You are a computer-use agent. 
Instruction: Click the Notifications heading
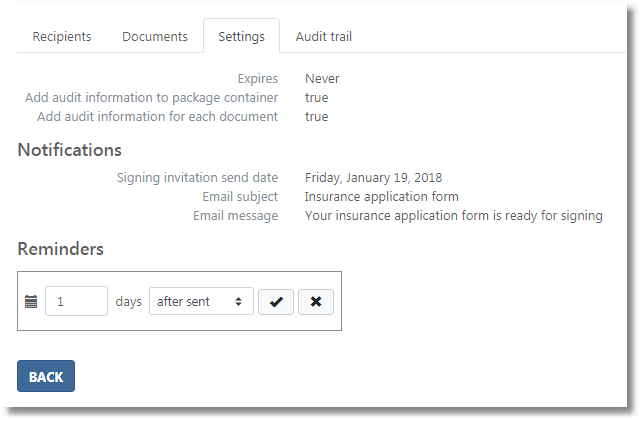tap(69, 150)
